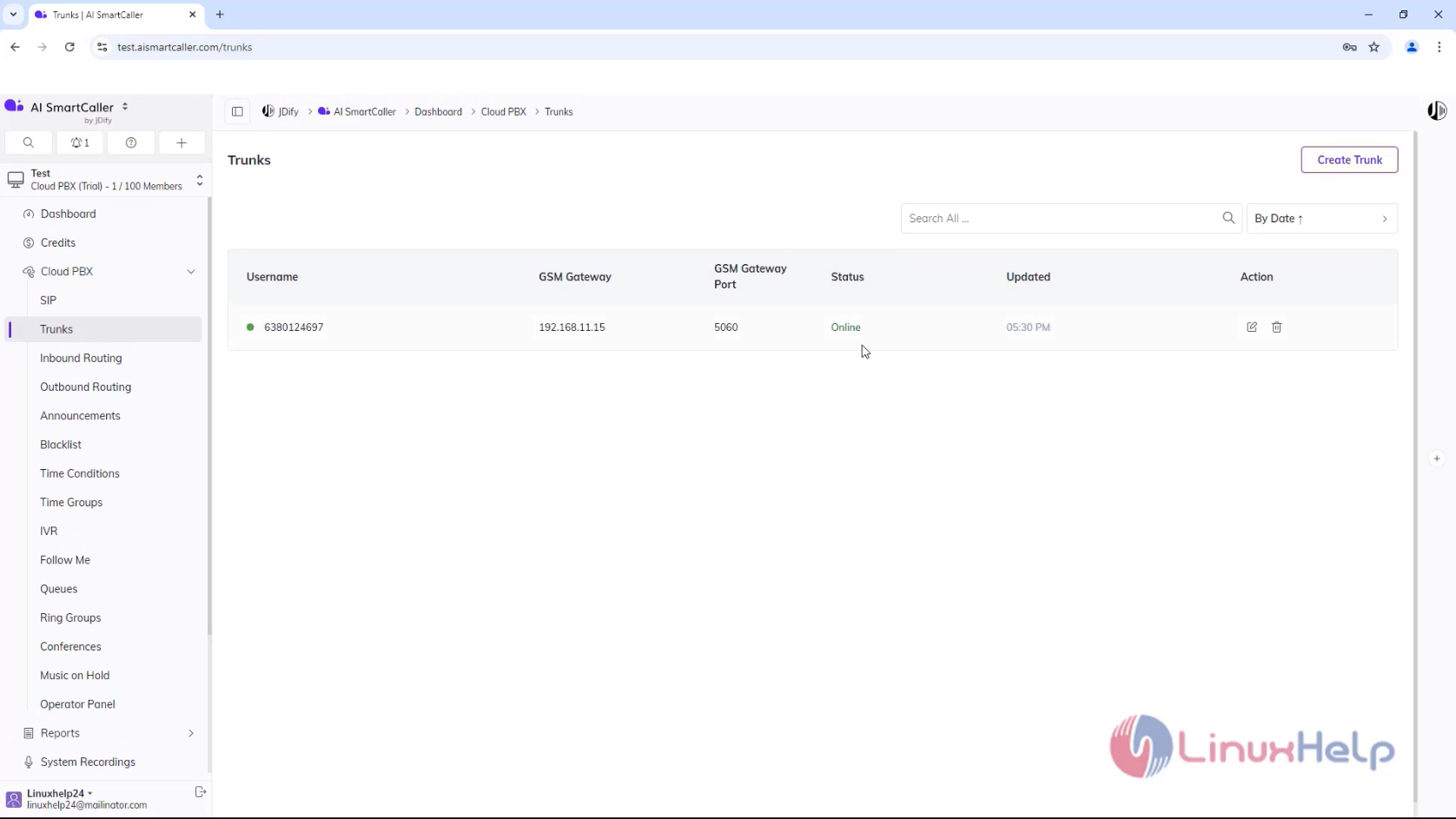Viewport: 1456px width, 819px height.
Task: Bookmark this page with star icon
Action: pos(1374,47)
